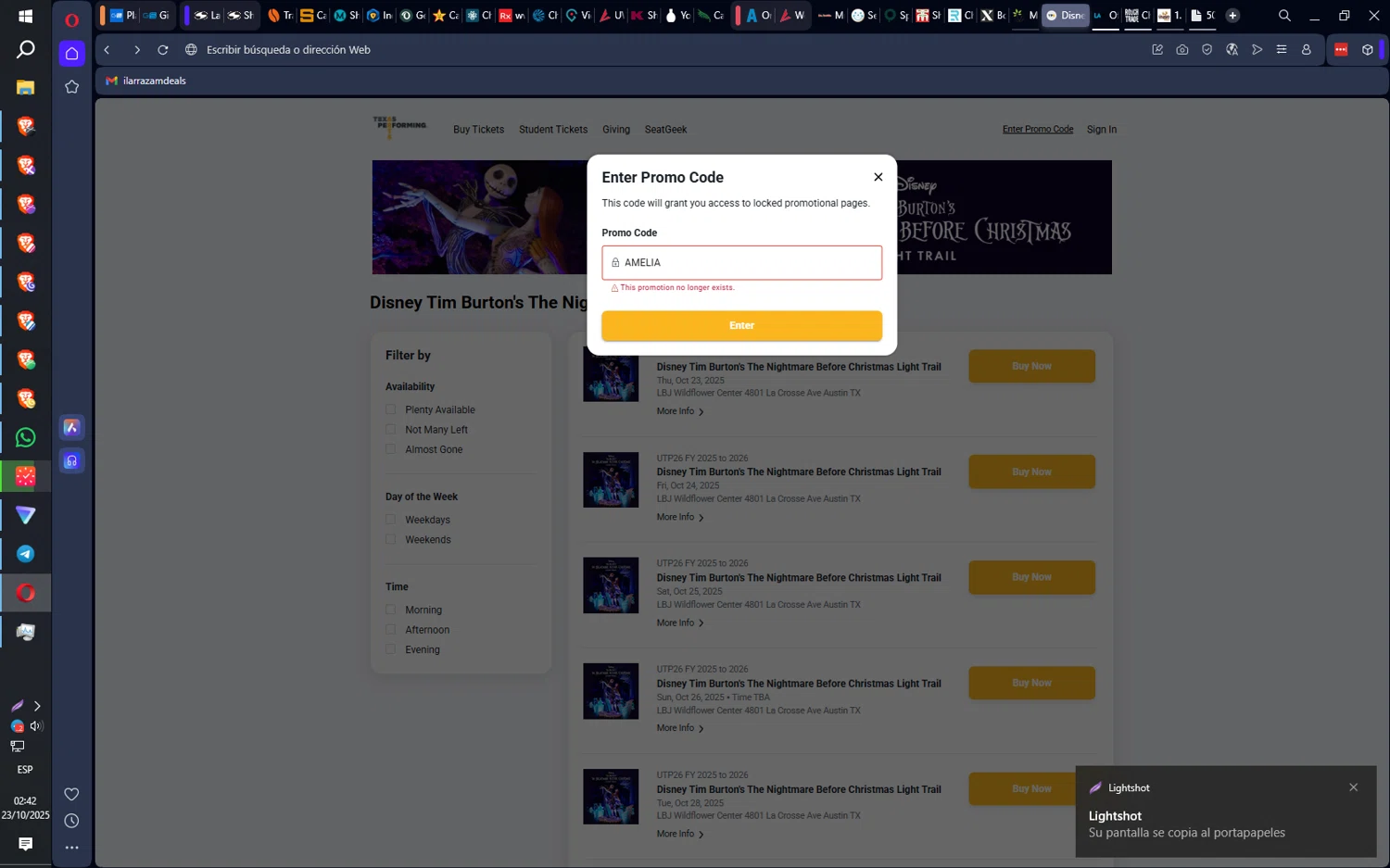Expand More Info for the Sat, Oct 25 event

[680, 623]
